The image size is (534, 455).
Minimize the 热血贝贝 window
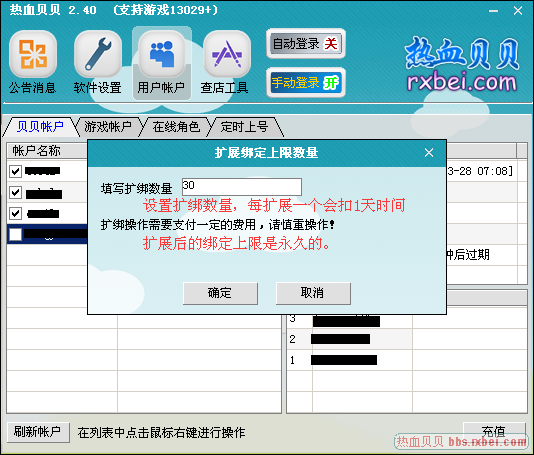(x=493, y=11)
